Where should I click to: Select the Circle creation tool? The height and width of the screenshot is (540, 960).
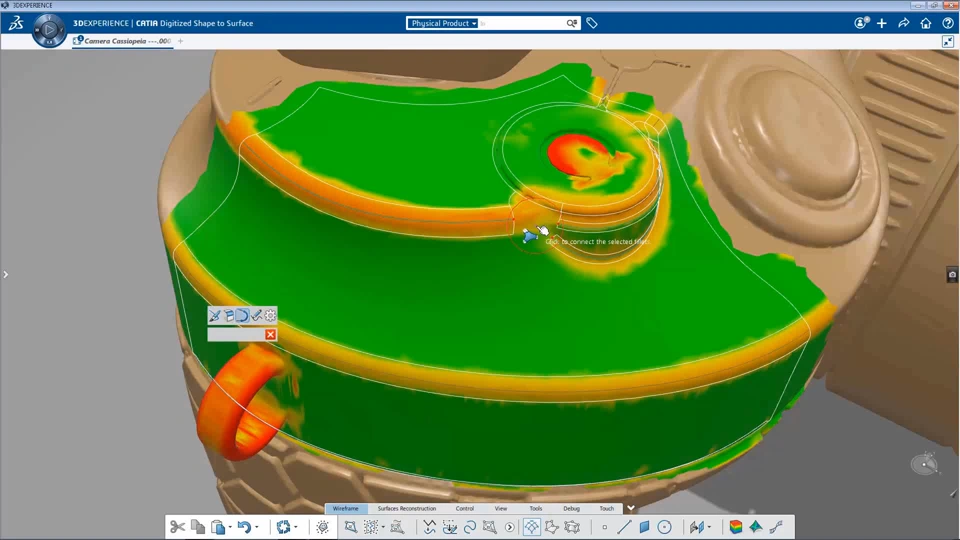(664, 527)
